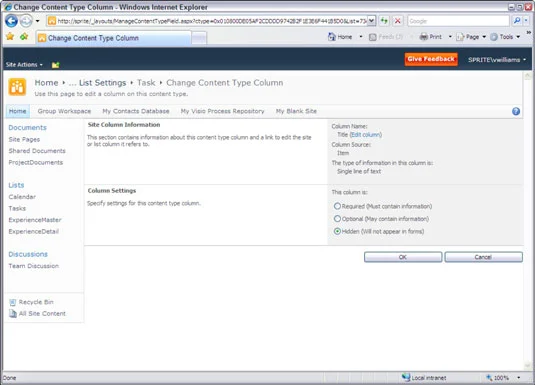Open the recent pages dropdown arrow
The image size is (535, 385).
(x=38, y=21)
